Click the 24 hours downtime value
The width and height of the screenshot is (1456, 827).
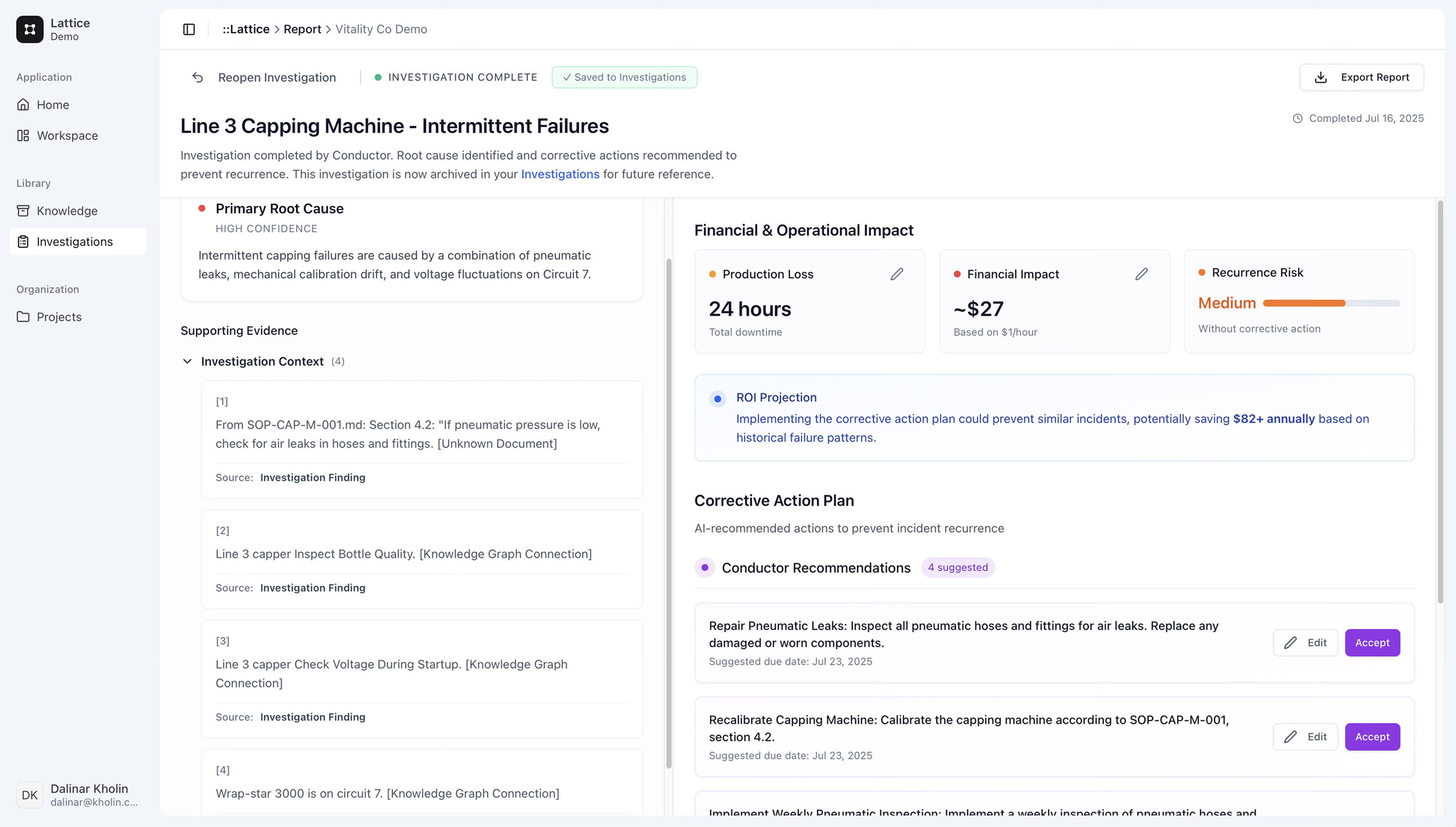[749, 309]
